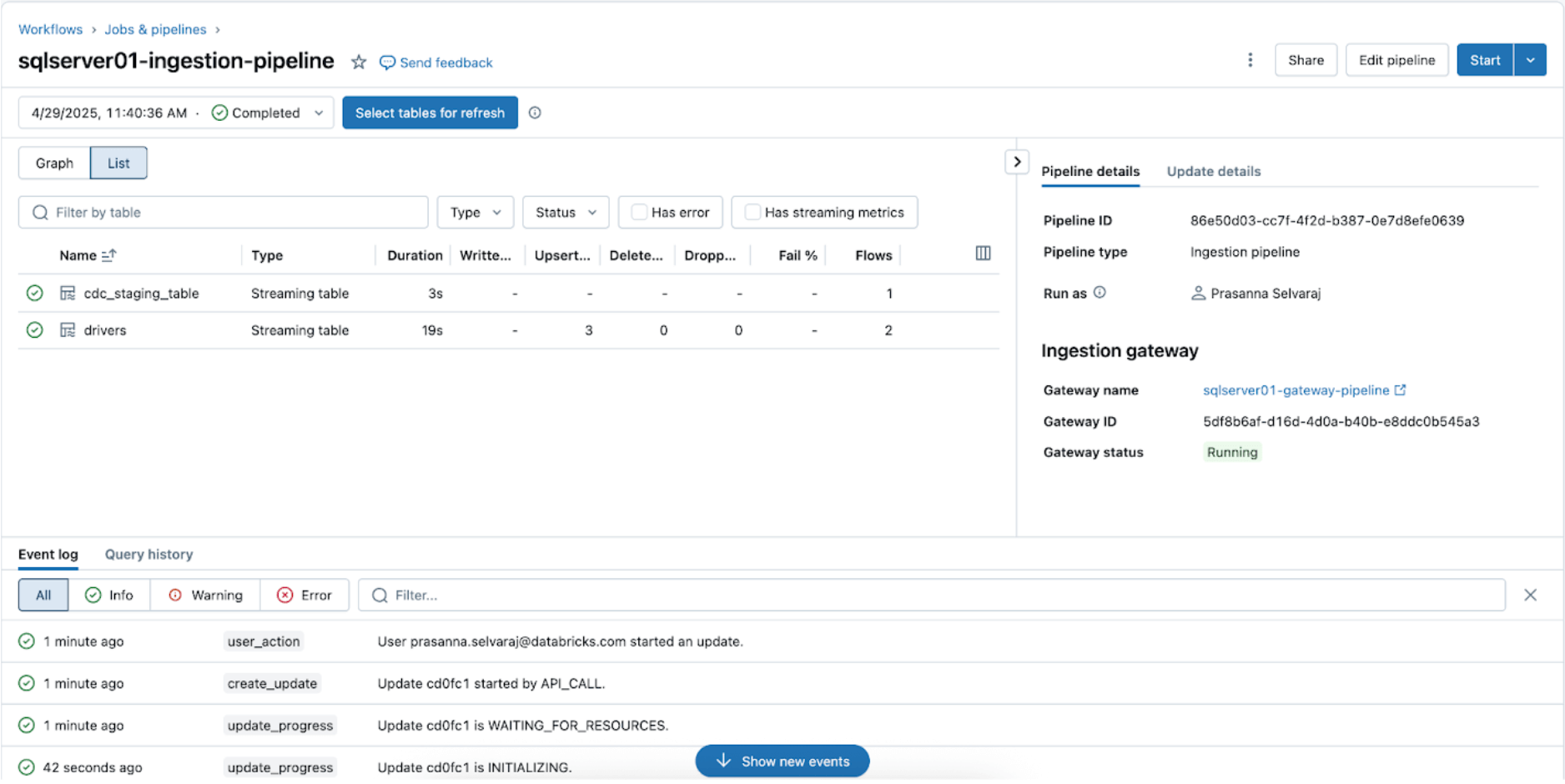Click the cdc_staging_table table icon

pyautogui.click(x=68, y=294)
